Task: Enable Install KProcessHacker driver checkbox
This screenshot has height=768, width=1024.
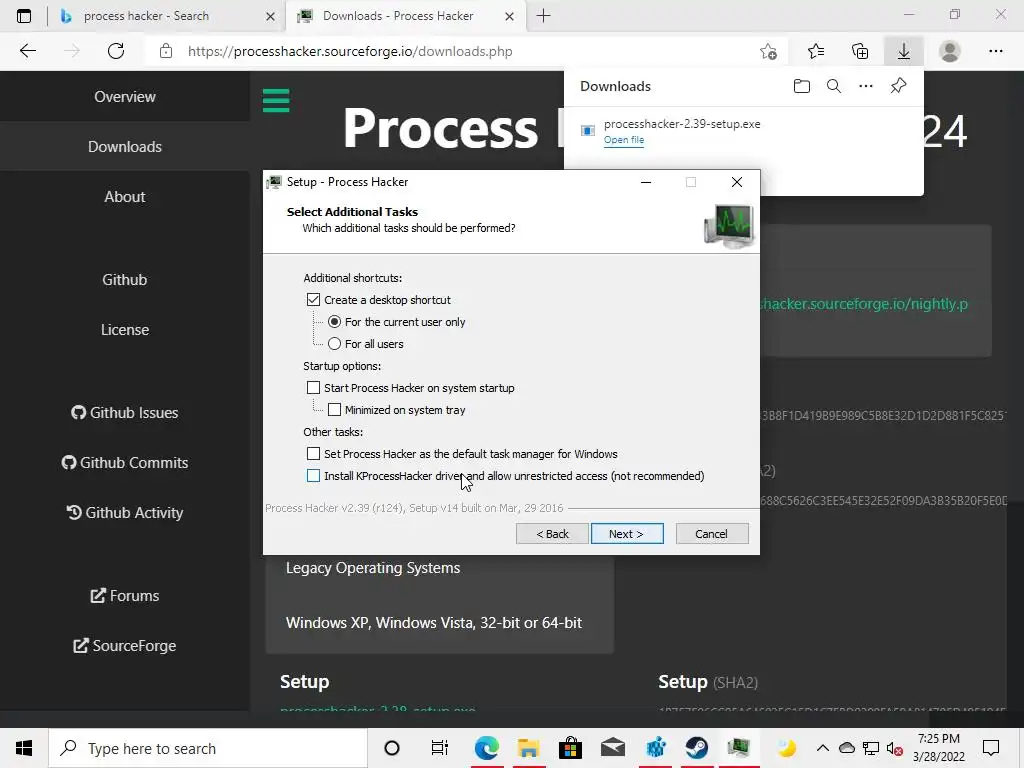Action: click(313, 476)
